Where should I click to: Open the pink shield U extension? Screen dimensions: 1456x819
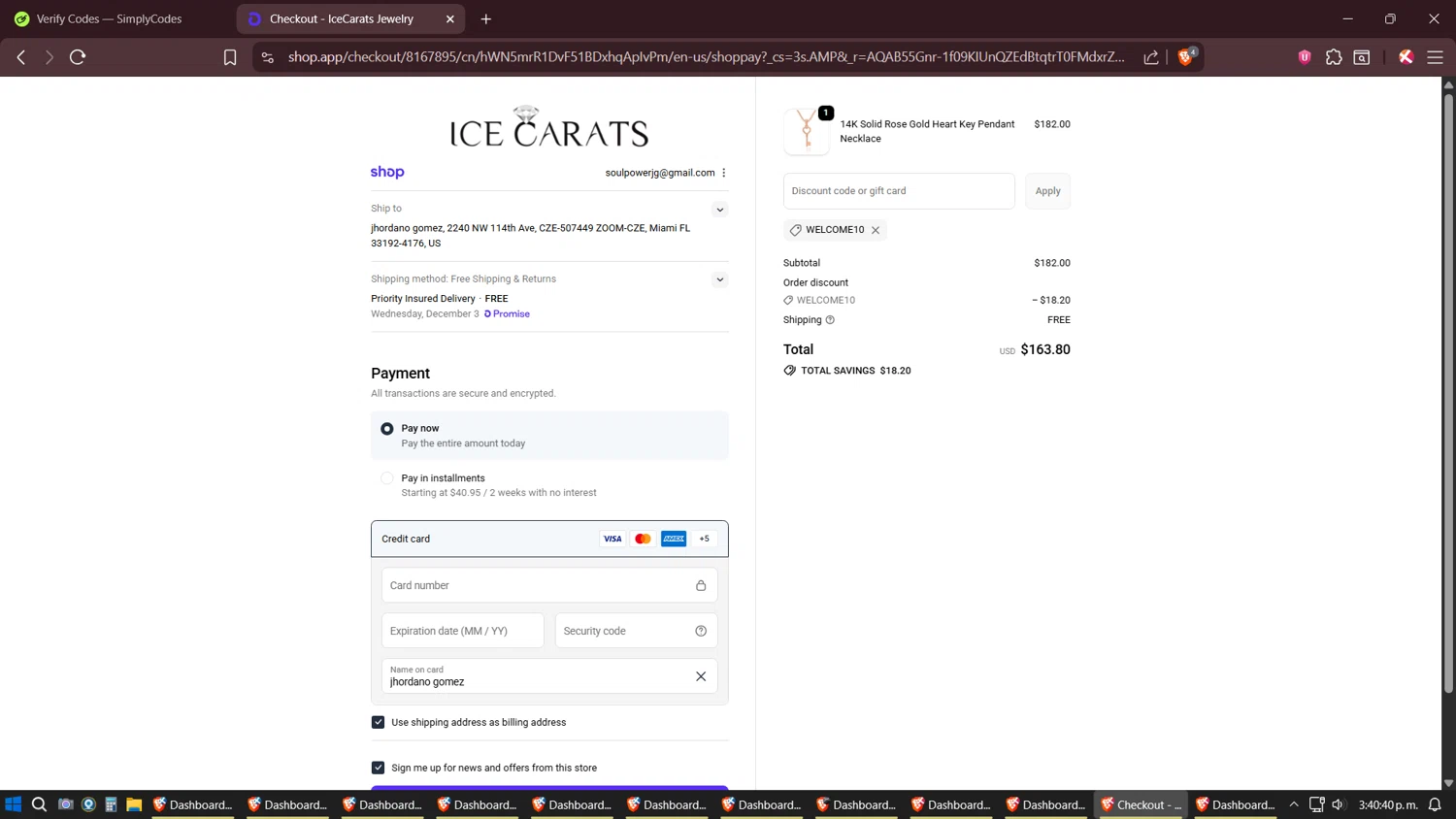[x=1305, y=57]
